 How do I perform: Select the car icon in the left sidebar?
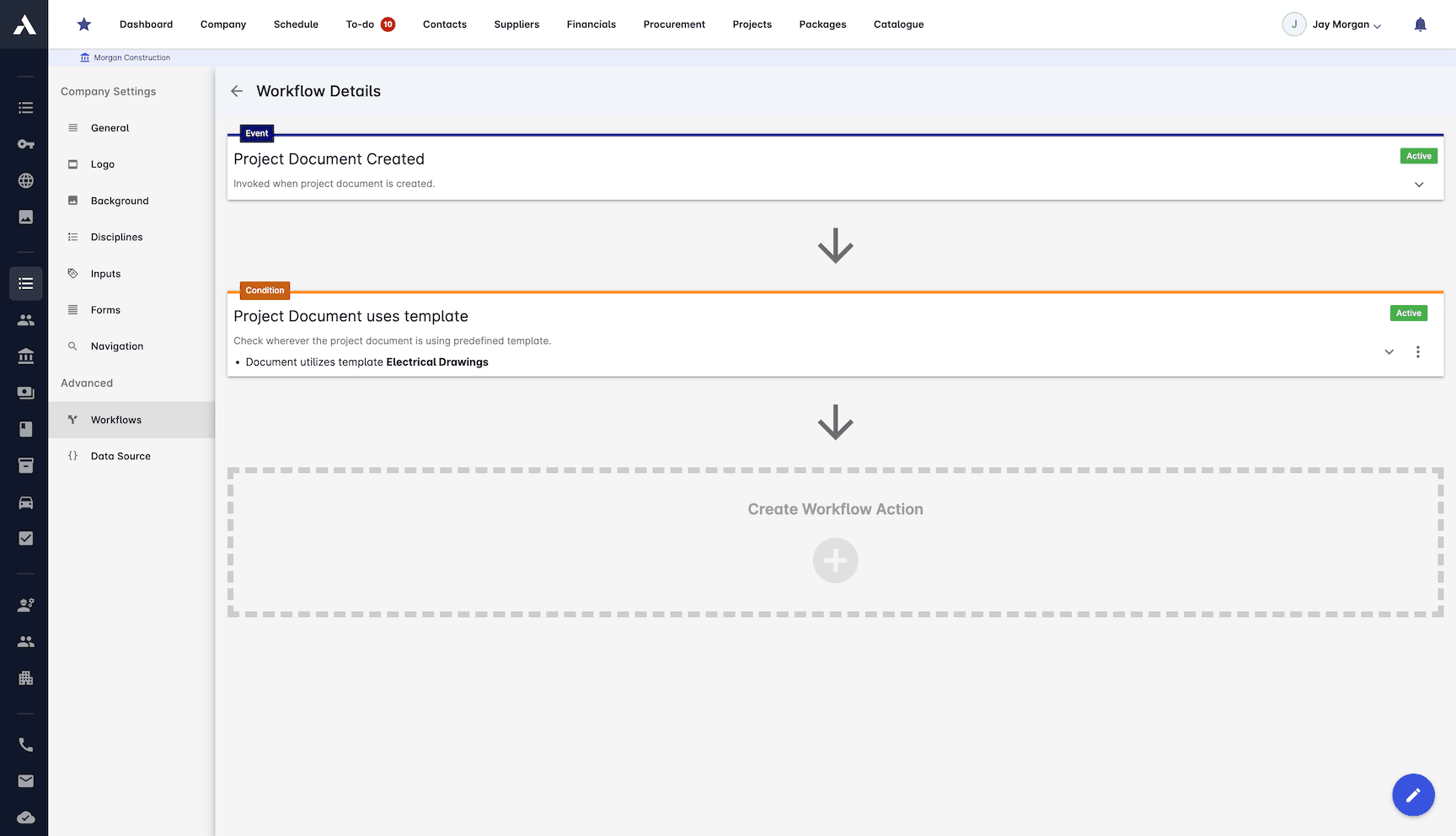tap(25, 502)
